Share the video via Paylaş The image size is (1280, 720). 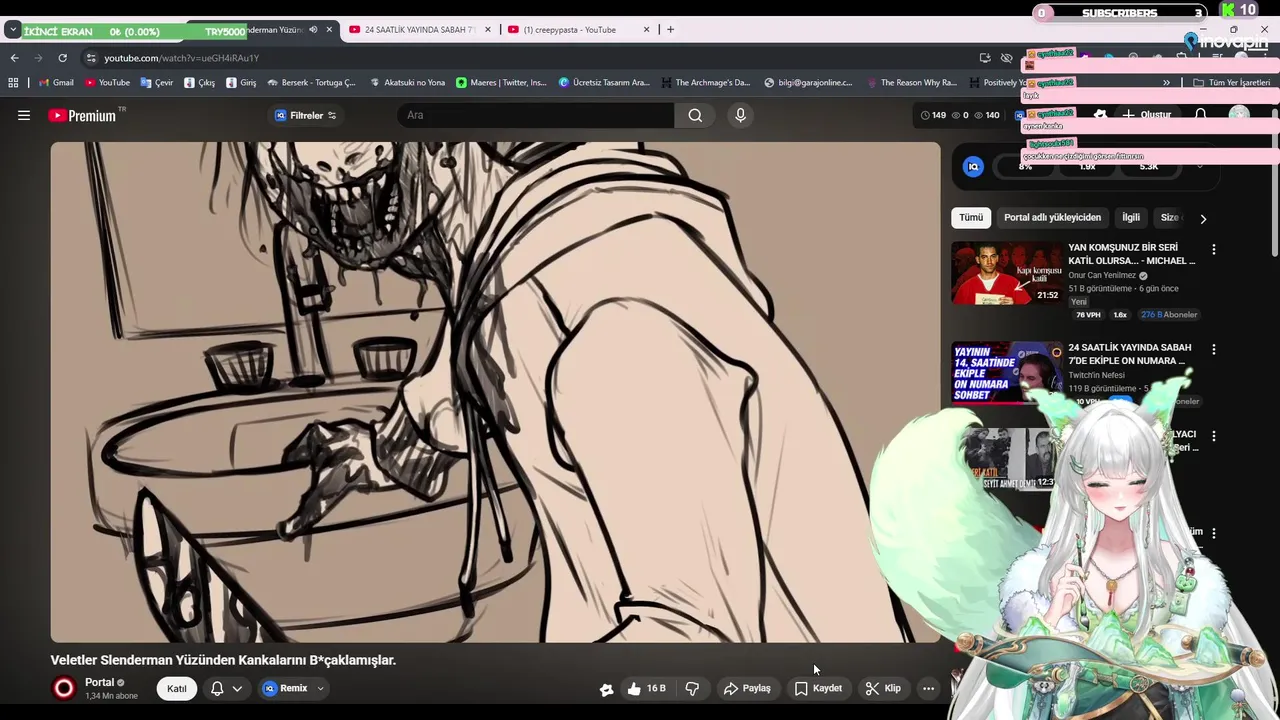(748, 688)
